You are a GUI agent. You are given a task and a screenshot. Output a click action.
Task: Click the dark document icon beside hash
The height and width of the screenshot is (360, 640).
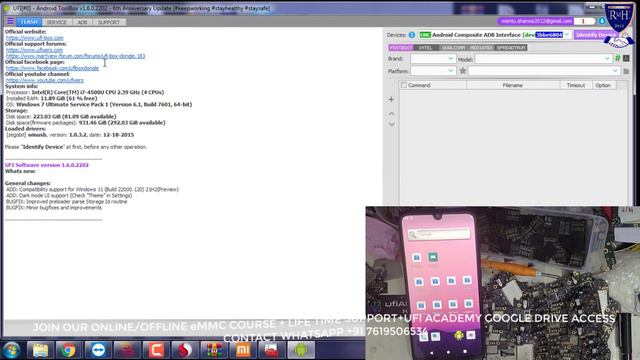(626, 59)
